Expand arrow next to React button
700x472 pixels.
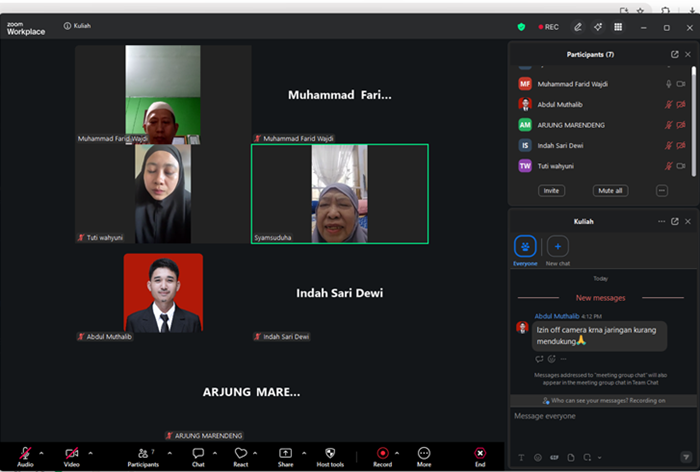255,453
